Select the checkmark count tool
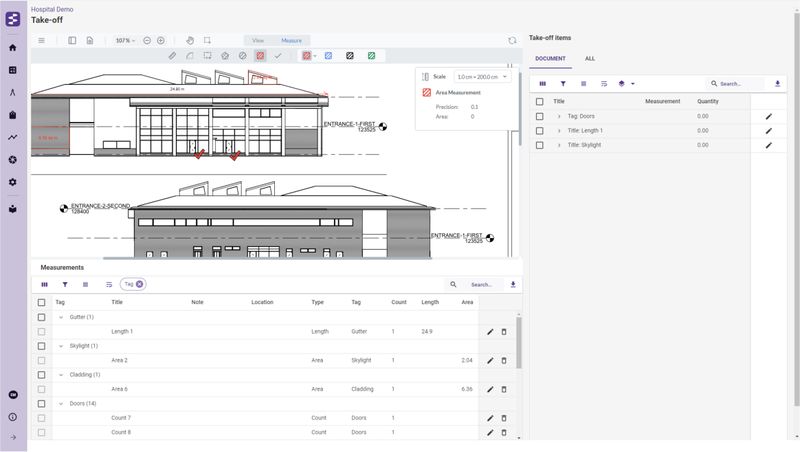The image size is (800, 452). point(278,56)
